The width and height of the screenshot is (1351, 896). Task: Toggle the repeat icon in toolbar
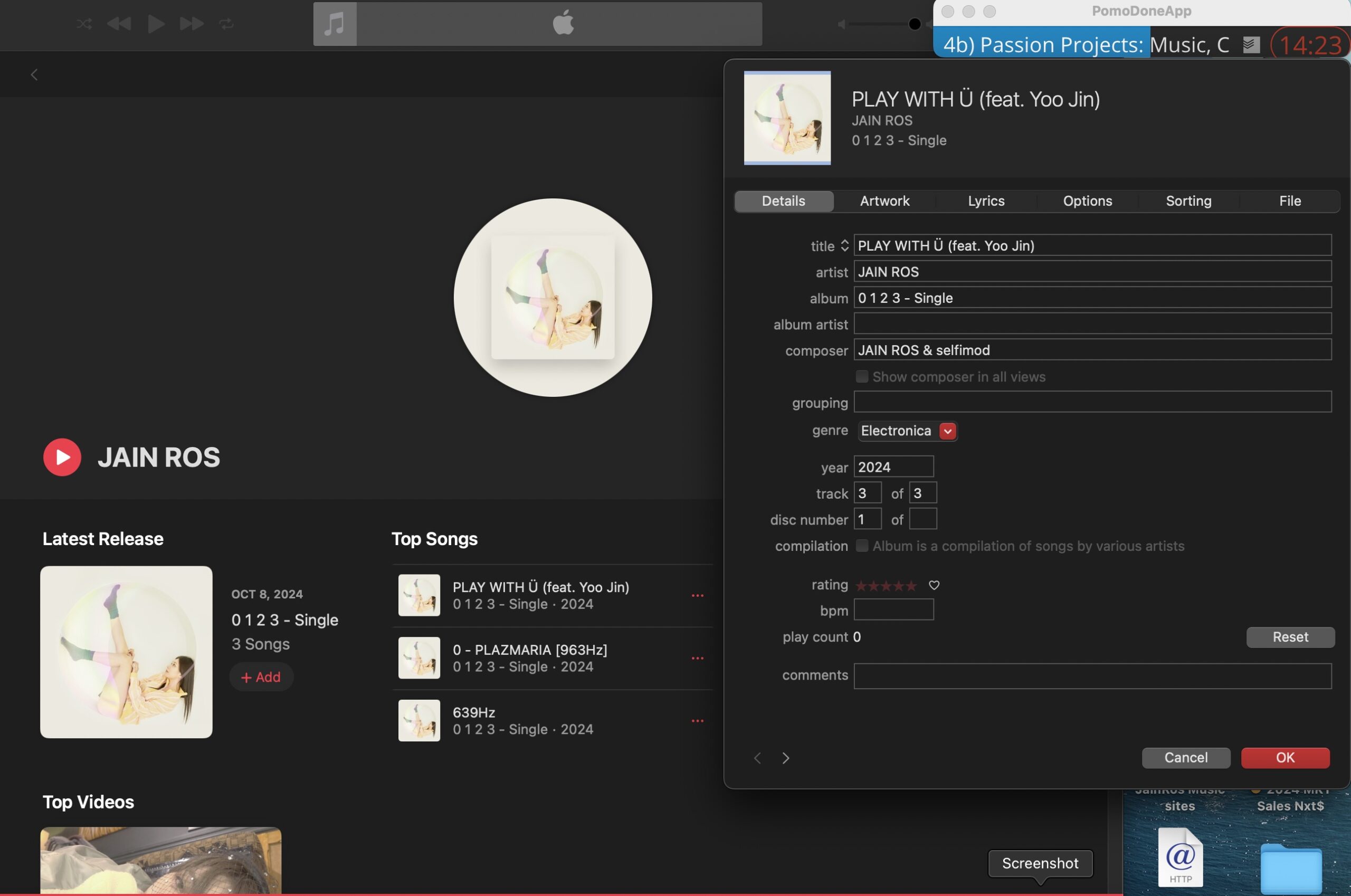226,24
